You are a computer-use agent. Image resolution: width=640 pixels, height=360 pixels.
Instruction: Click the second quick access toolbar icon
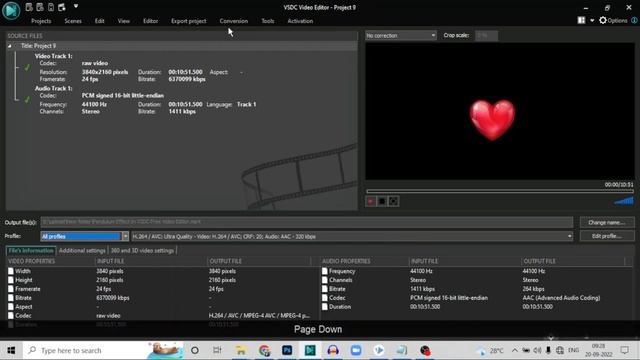pyautogui.click(x=40, y=7)
